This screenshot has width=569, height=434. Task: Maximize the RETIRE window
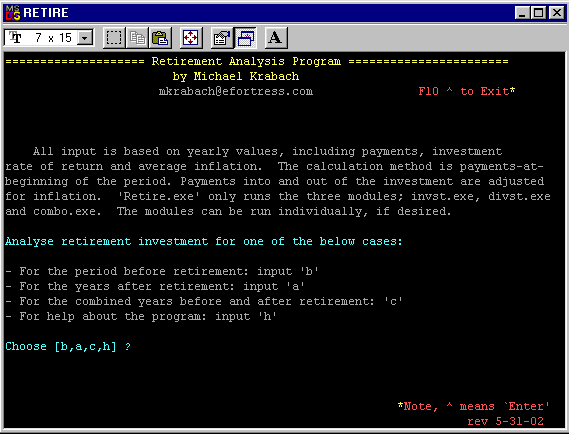tap(539, 13)
